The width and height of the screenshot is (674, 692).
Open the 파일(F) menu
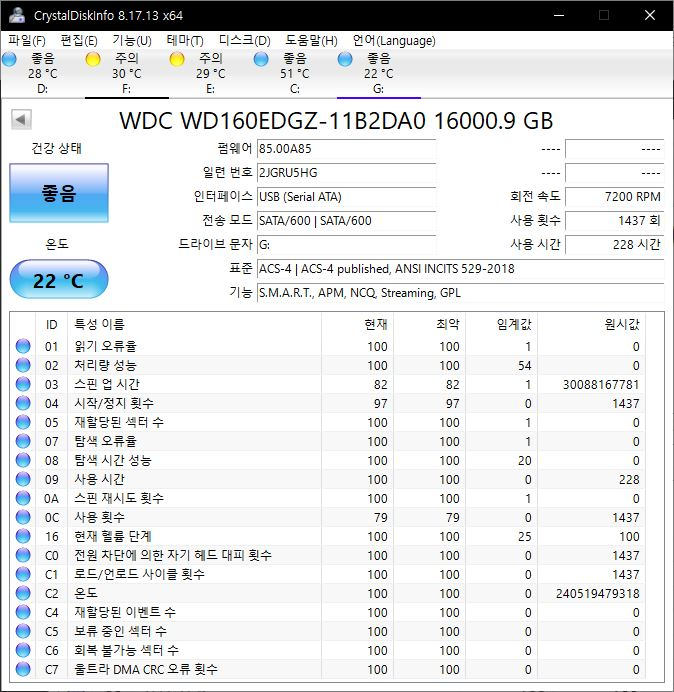coord(26,41)
